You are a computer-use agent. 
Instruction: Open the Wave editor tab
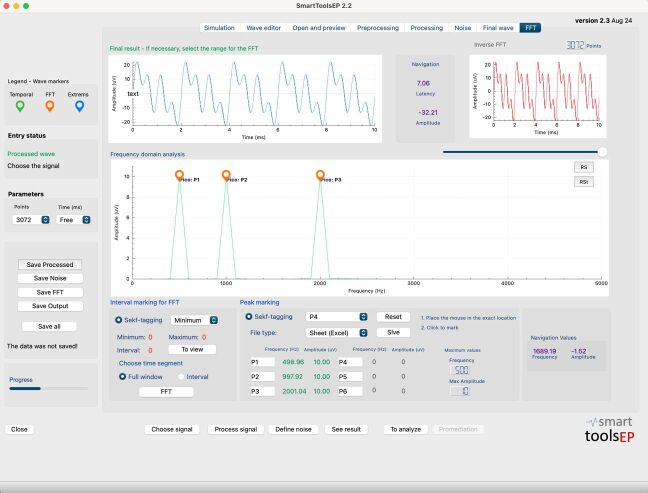pyautogui.click(x=263, y=28)
